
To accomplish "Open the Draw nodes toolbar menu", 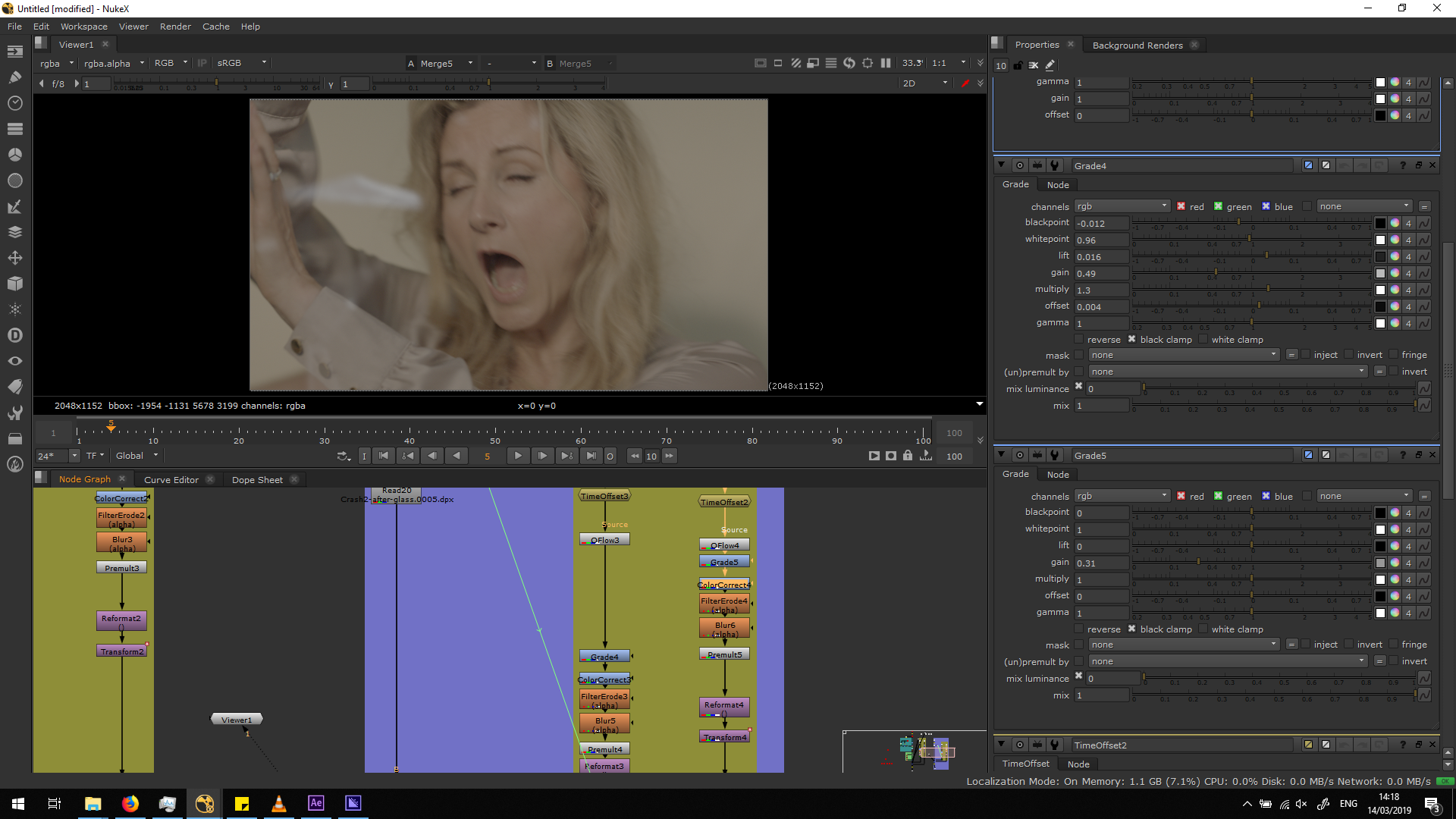I will [14, 77].
